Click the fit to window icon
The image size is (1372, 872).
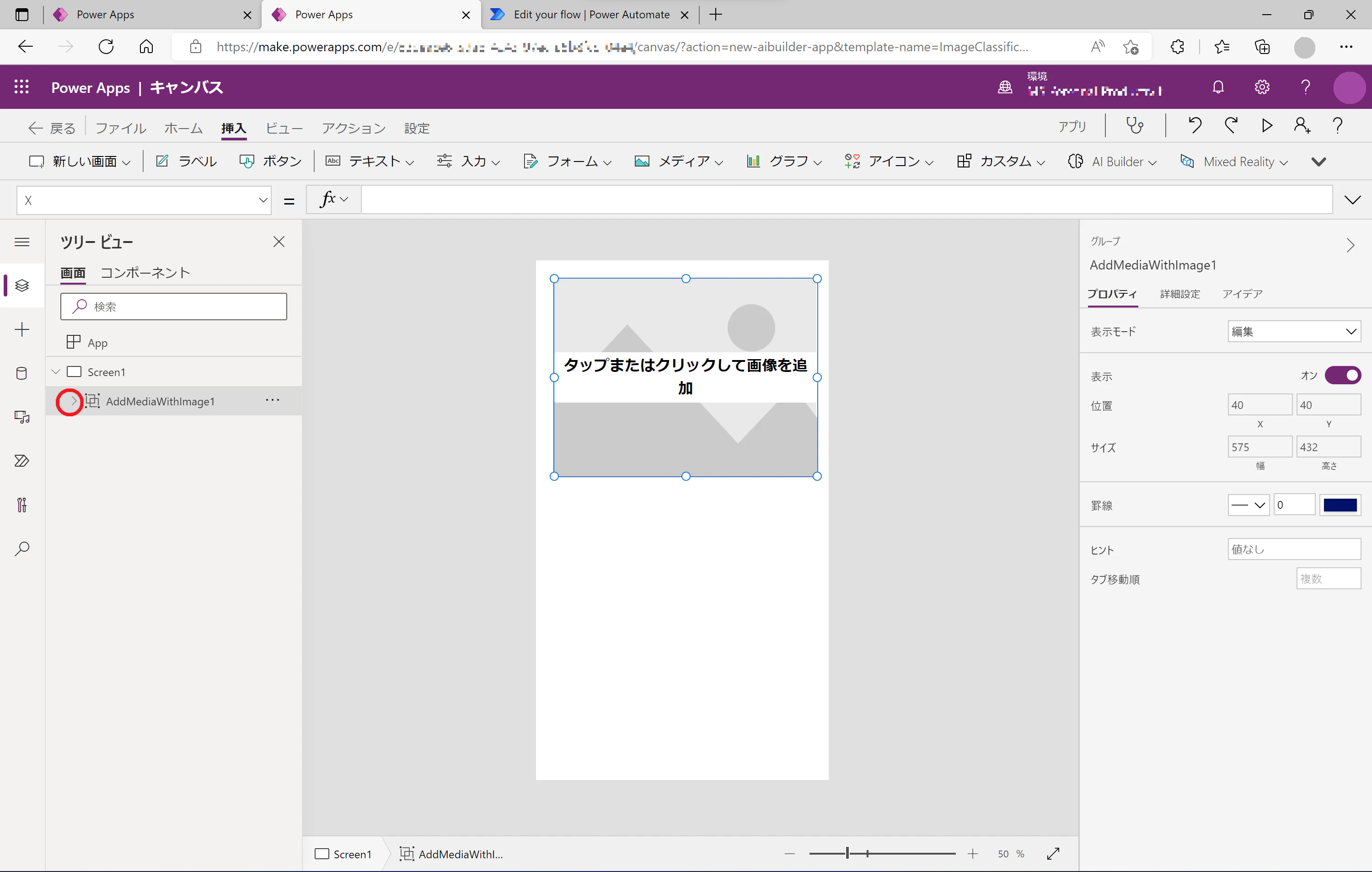point(1053,853)
